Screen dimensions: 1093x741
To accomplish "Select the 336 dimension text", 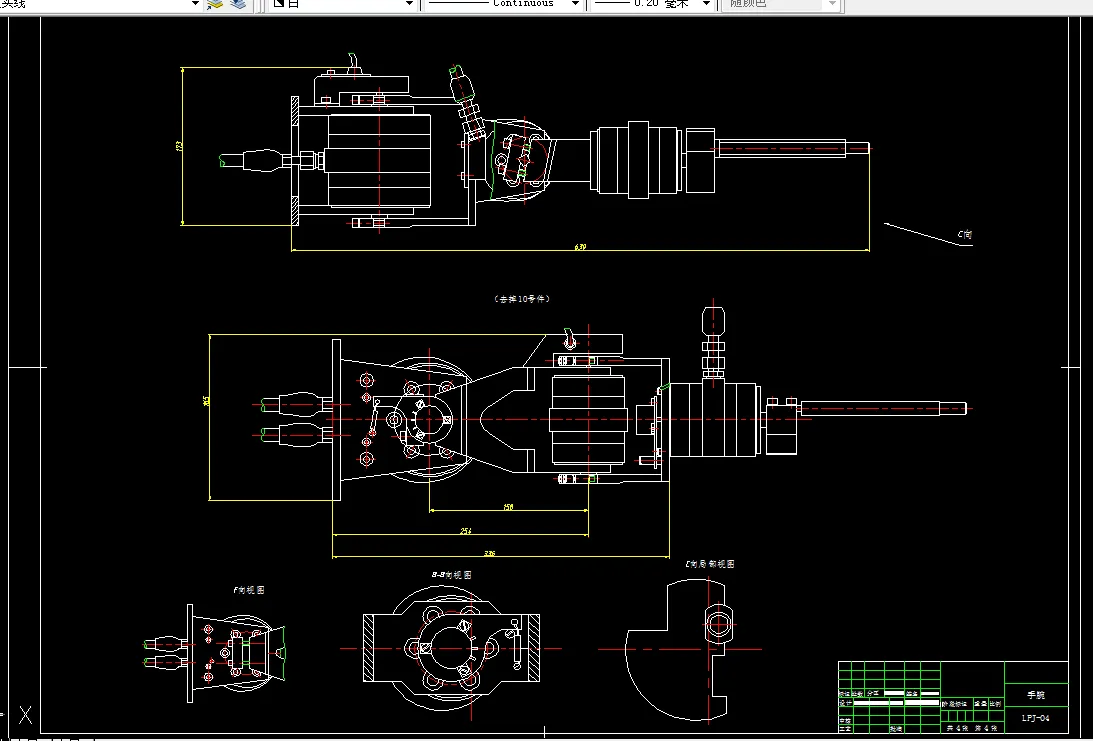I will (489, 553).
